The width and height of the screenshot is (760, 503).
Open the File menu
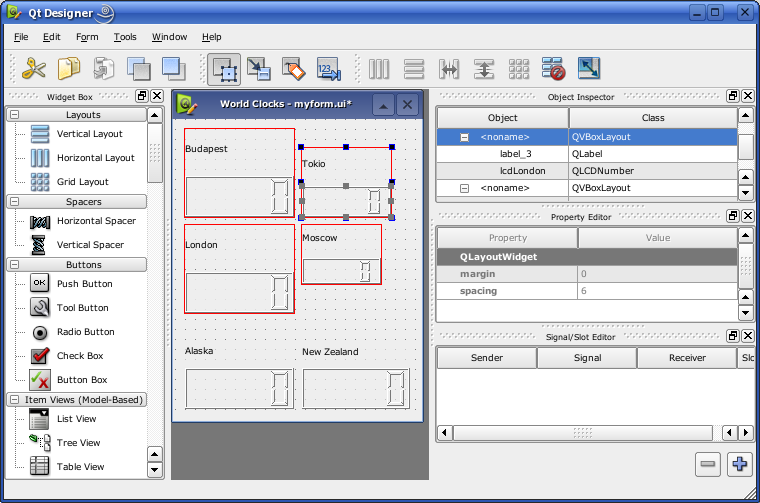pos(21,37)
